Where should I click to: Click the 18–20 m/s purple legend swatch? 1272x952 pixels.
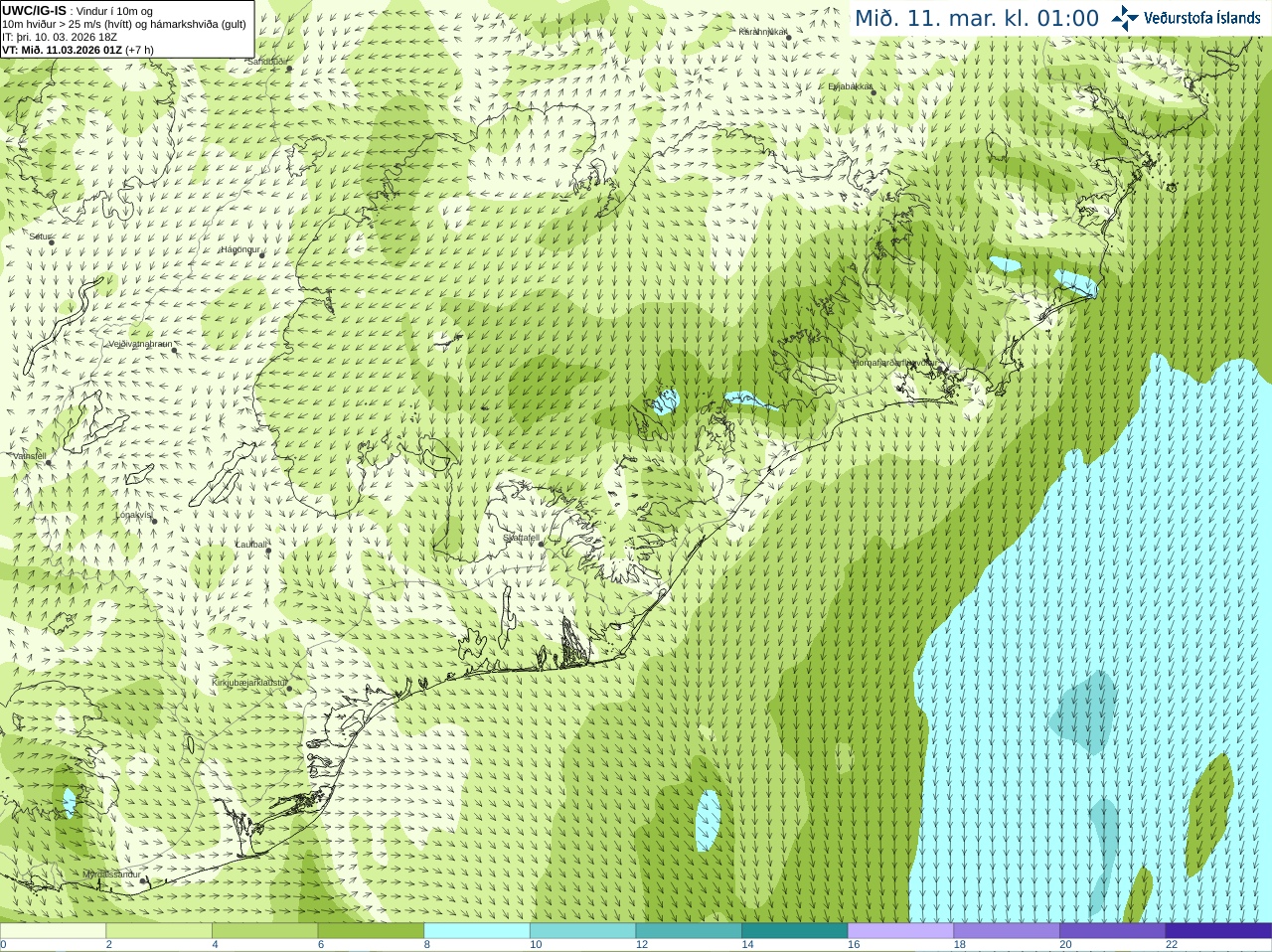point(1007,931)
